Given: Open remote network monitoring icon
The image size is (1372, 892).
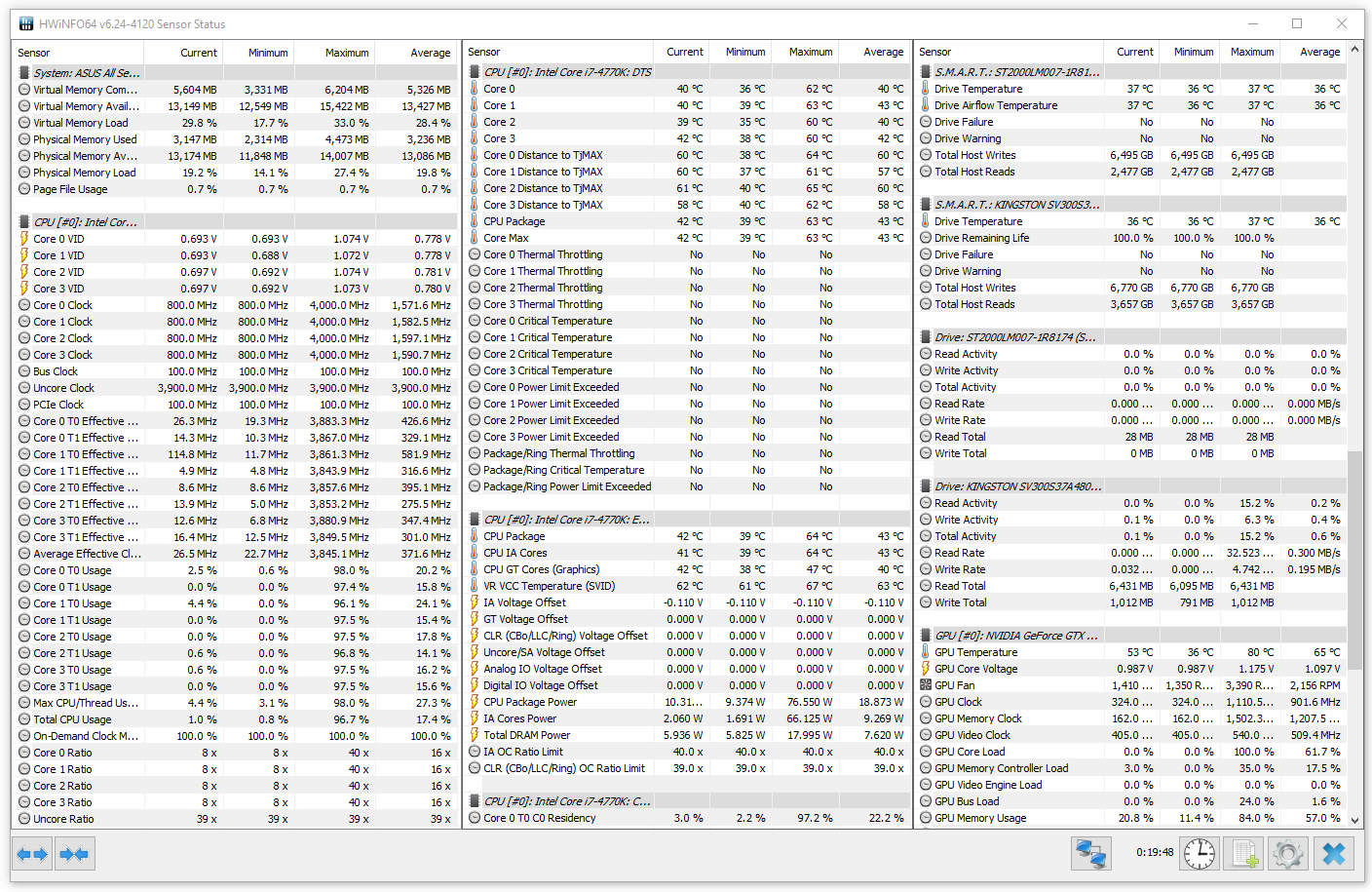Looking at the screenshot, I should (x=1091, y=855).
